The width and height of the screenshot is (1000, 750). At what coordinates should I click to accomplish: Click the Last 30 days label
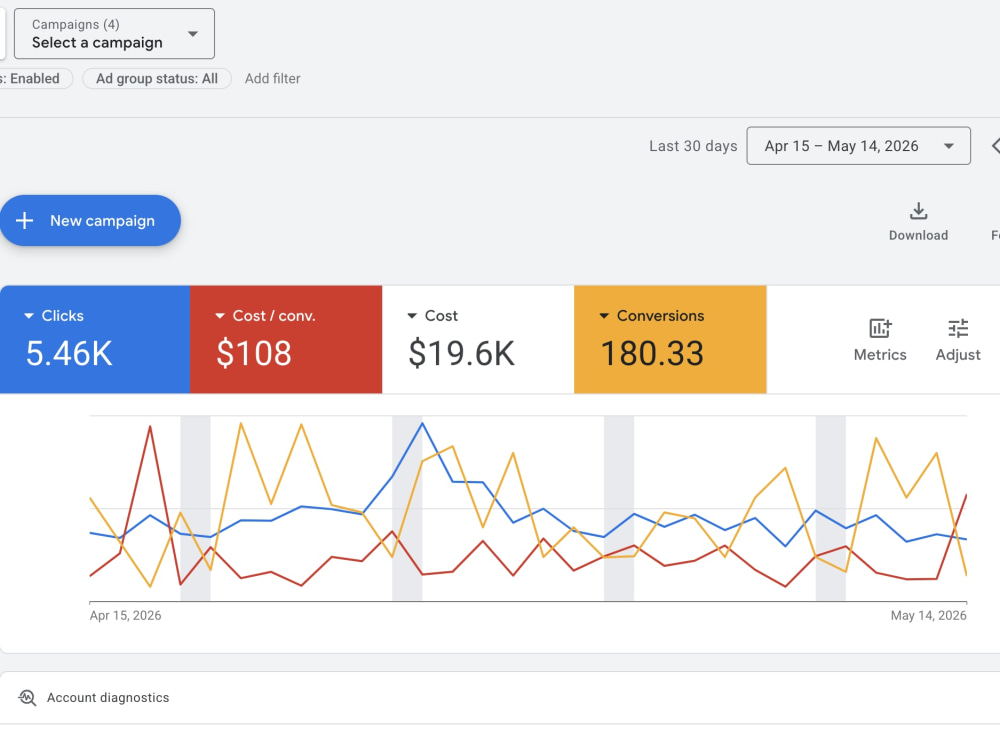693,146
